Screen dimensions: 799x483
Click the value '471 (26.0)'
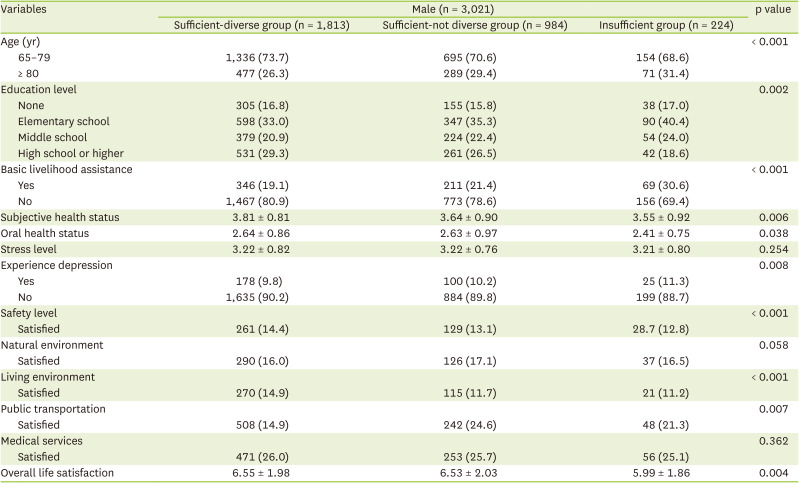(x=262, y=457)
